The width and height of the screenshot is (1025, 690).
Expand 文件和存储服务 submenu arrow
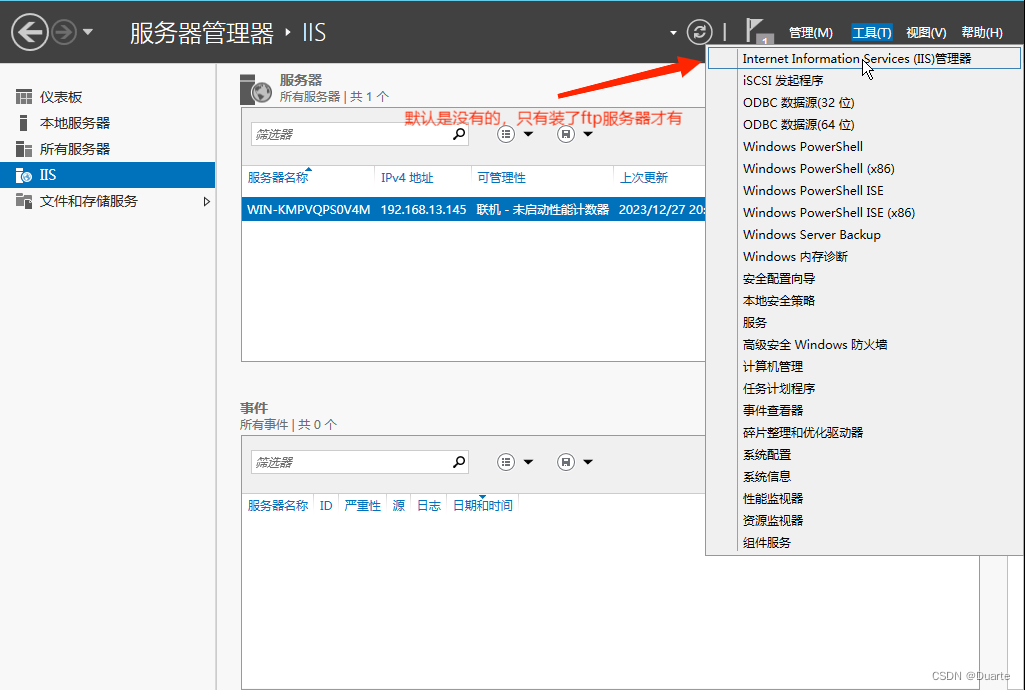tap(207, 201)
